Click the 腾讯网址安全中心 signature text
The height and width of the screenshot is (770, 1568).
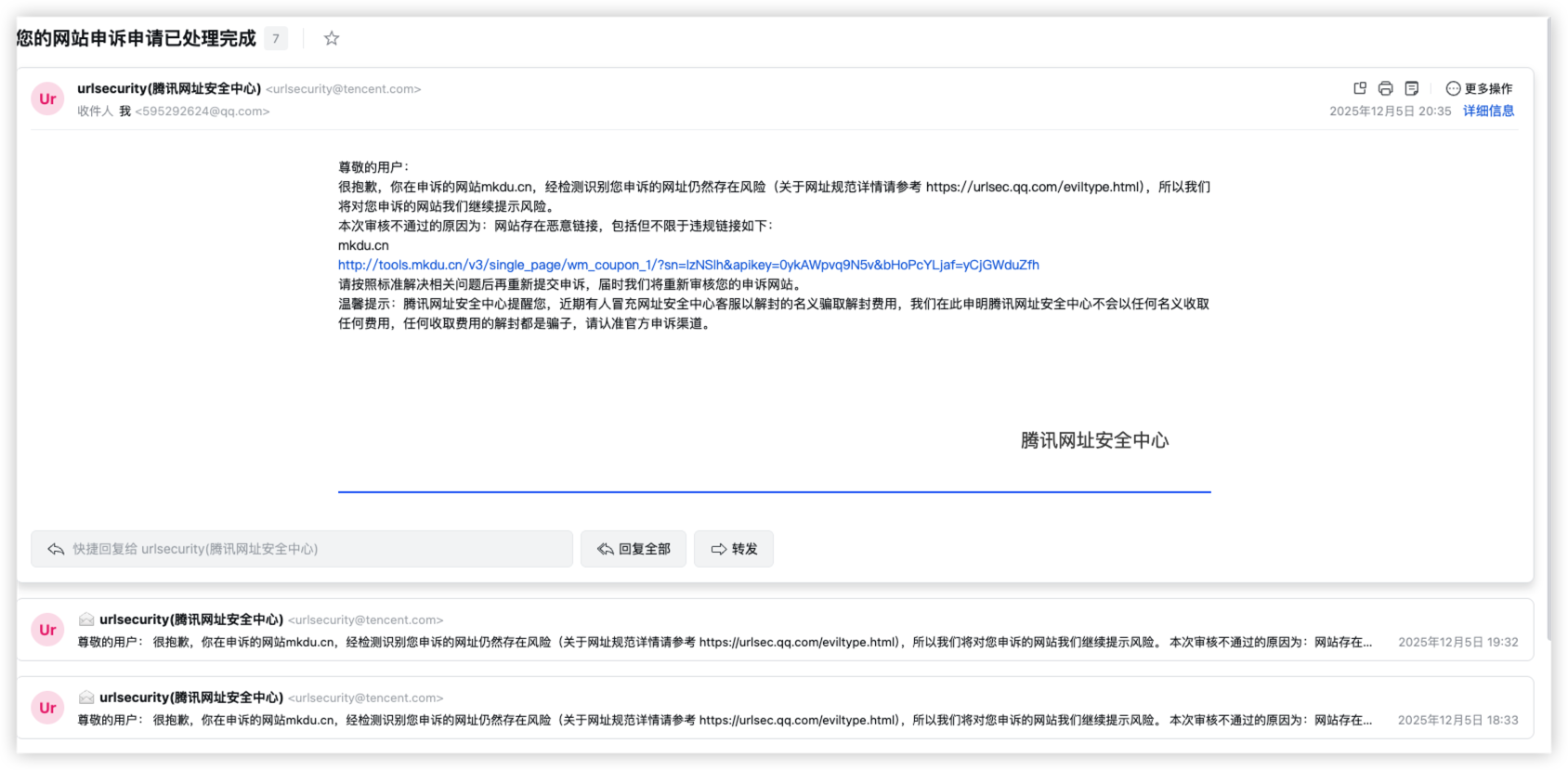coord(1094,440)
